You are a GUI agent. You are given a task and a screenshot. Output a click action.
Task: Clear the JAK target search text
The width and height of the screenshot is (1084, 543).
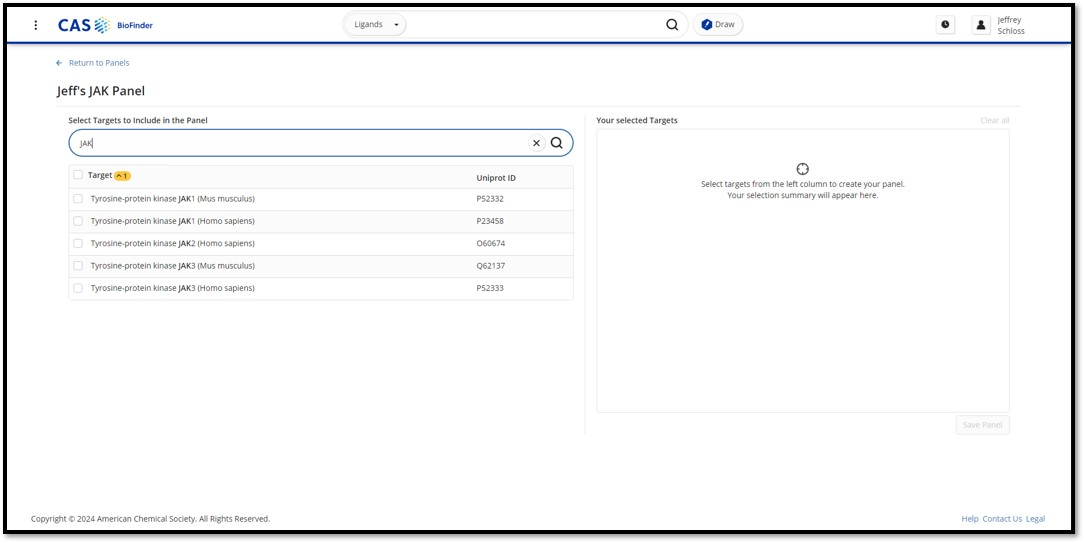pyautogui.click(x=536, y=143)
